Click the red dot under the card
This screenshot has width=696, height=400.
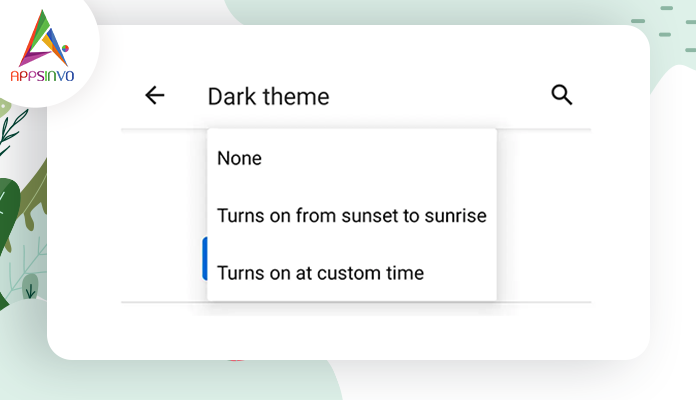[236, 360]
